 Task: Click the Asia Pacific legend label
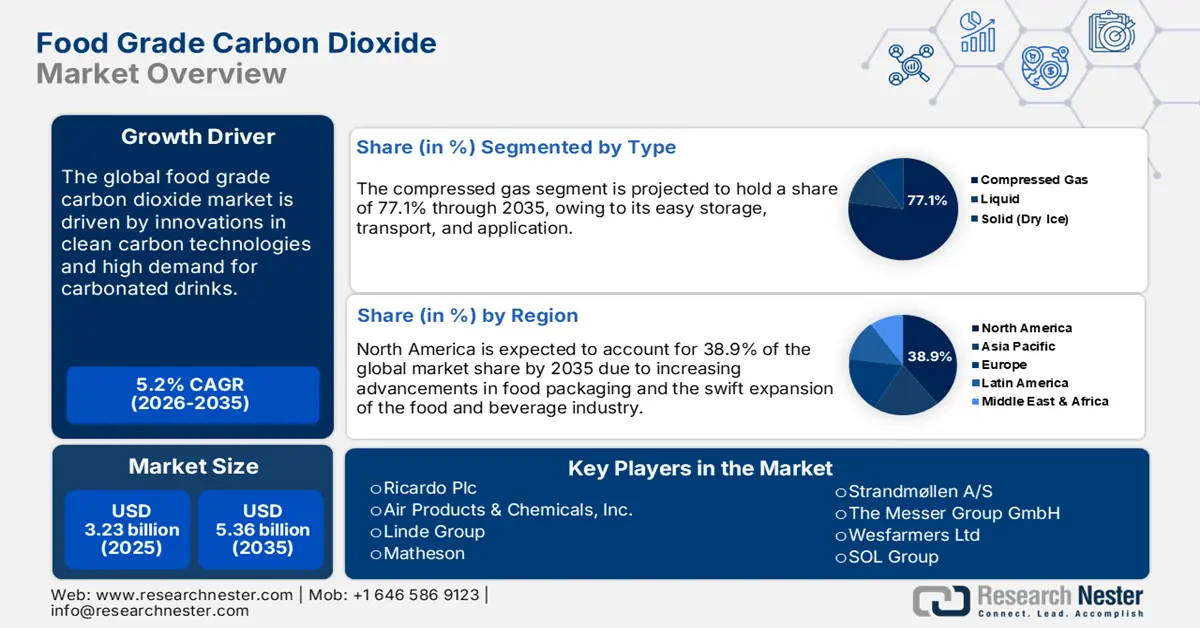click(1018, 346)
